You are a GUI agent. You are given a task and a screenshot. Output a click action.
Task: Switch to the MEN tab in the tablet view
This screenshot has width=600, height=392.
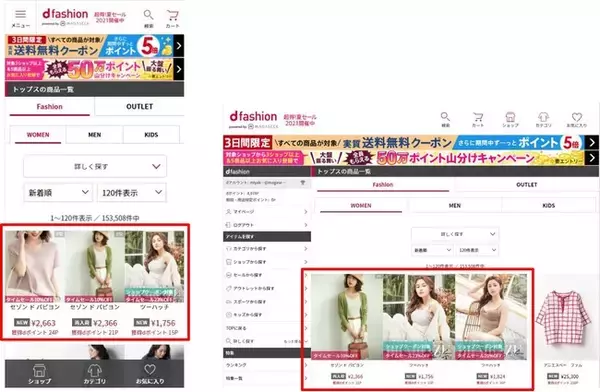(x=455, y=206)
